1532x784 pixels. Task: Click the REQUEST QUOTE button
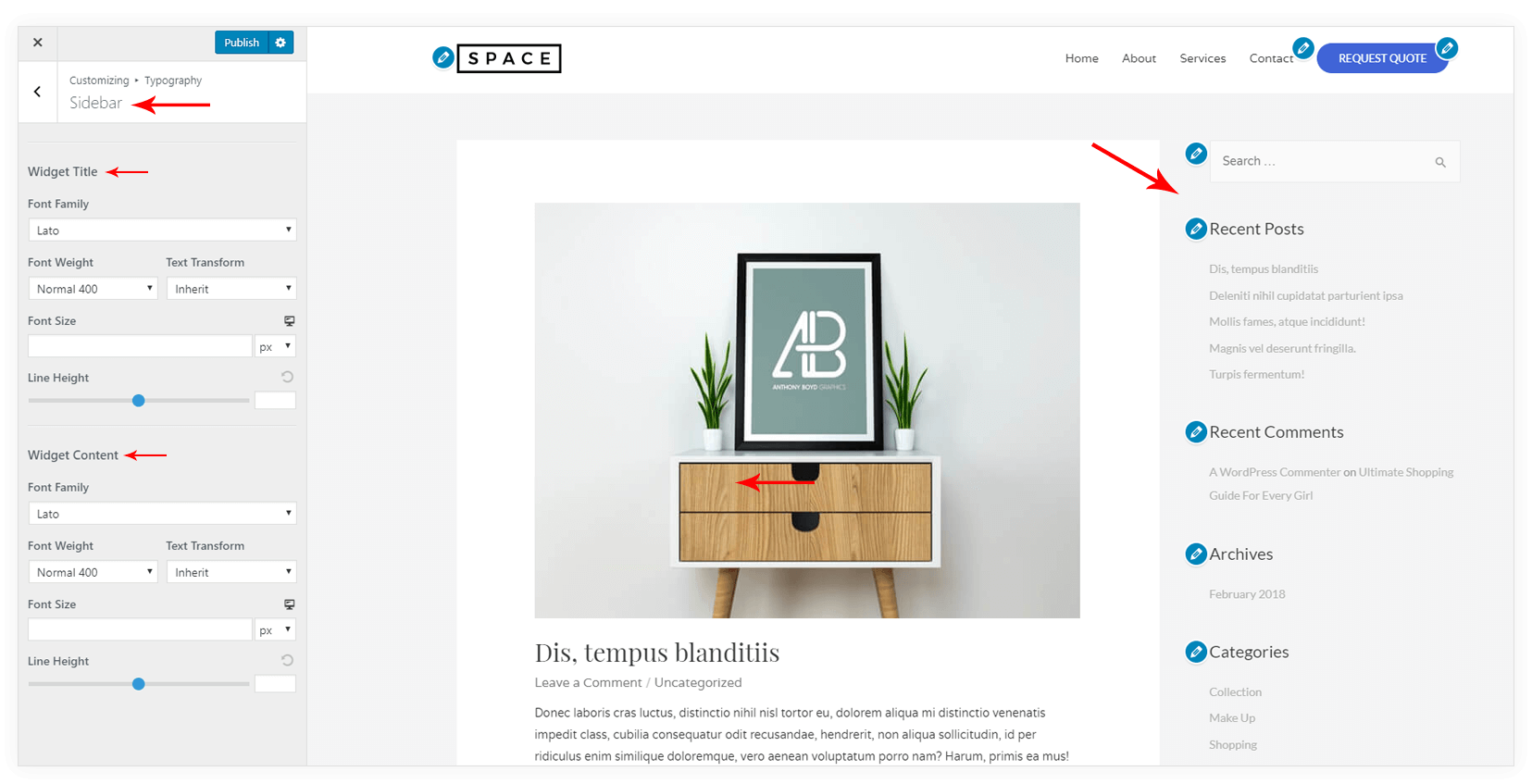tap(1382, 58)
